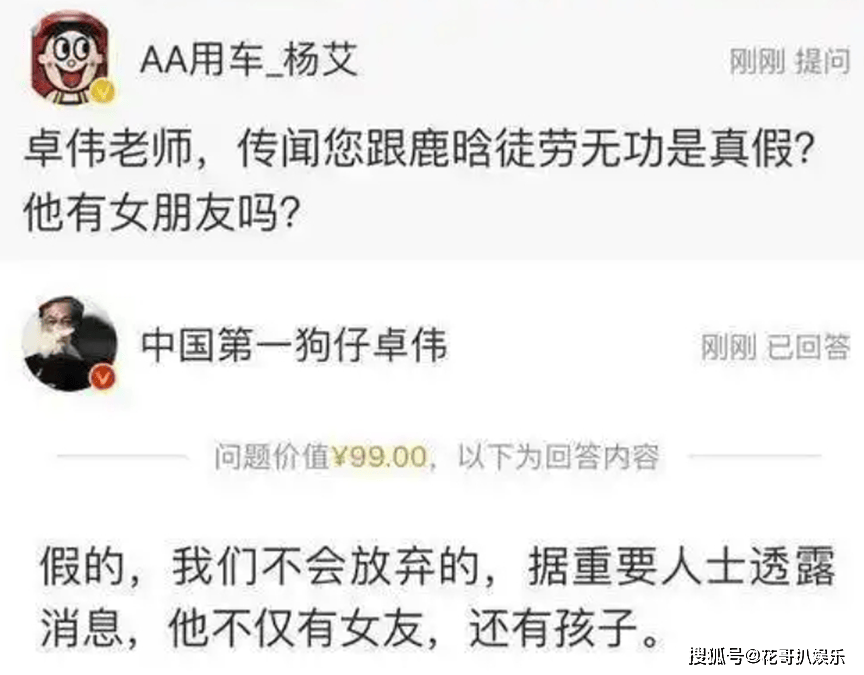Click the yellow verified badge on cartoon avatar
This screenshot has width=864, height=675.
[x=102, y=91]
